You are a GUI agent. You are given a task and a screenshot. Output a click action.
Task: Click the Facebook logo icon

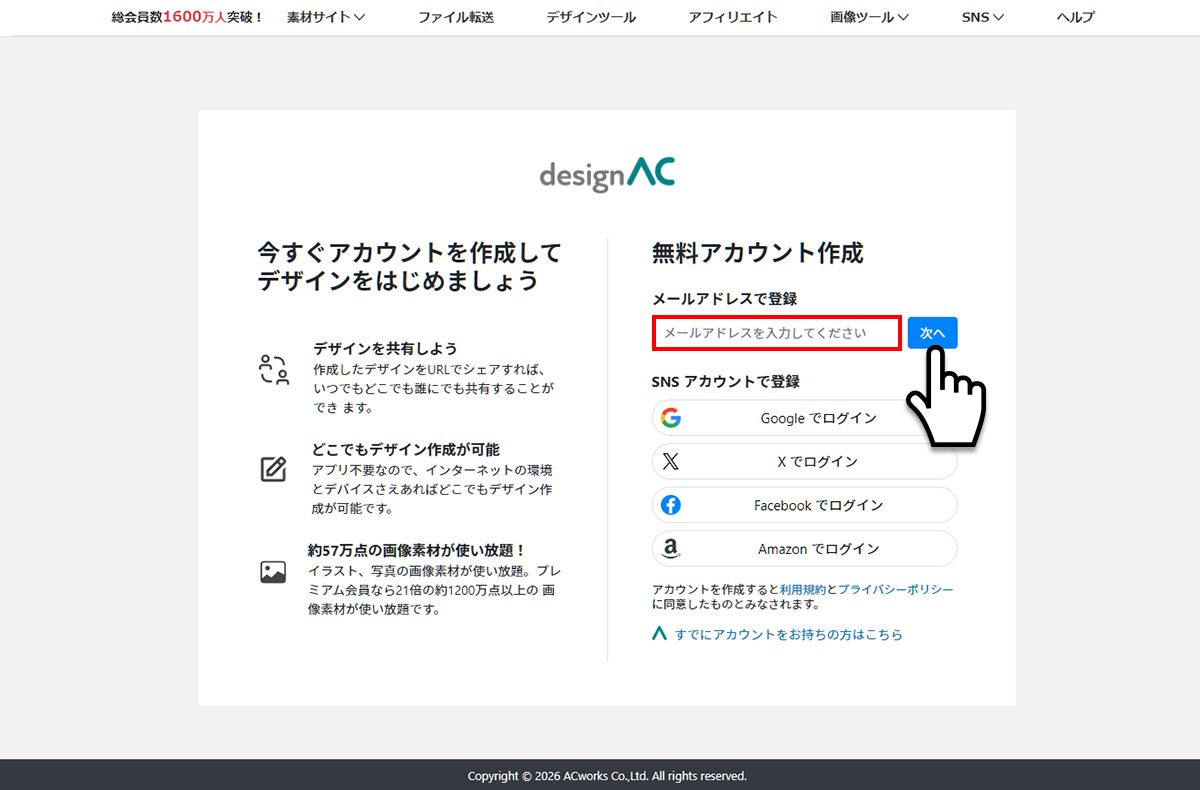671,505
